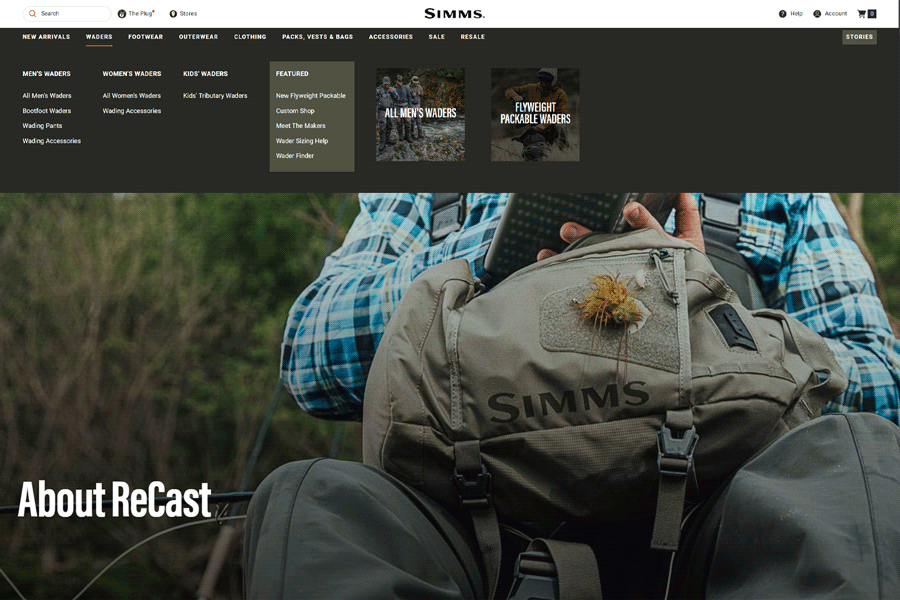Open the Sale menu

tap(436, 37)
